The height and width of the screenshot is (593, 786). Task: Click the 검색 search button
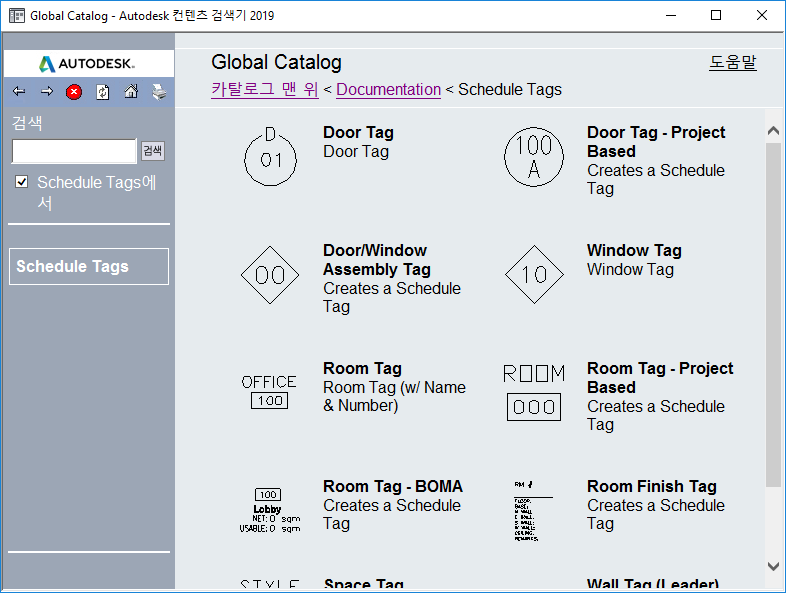coord(153,150)
